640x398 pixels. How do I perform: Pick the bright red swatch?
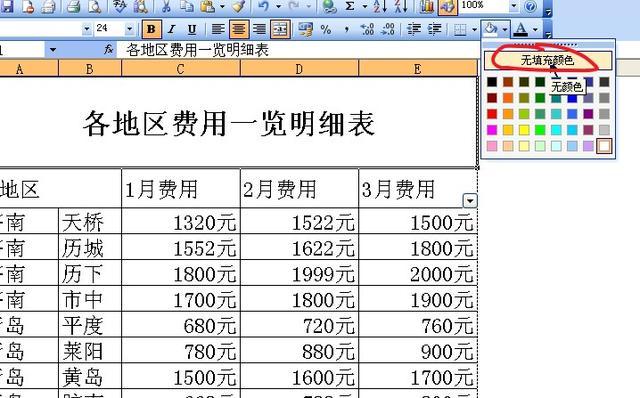[x=492, y=114]
